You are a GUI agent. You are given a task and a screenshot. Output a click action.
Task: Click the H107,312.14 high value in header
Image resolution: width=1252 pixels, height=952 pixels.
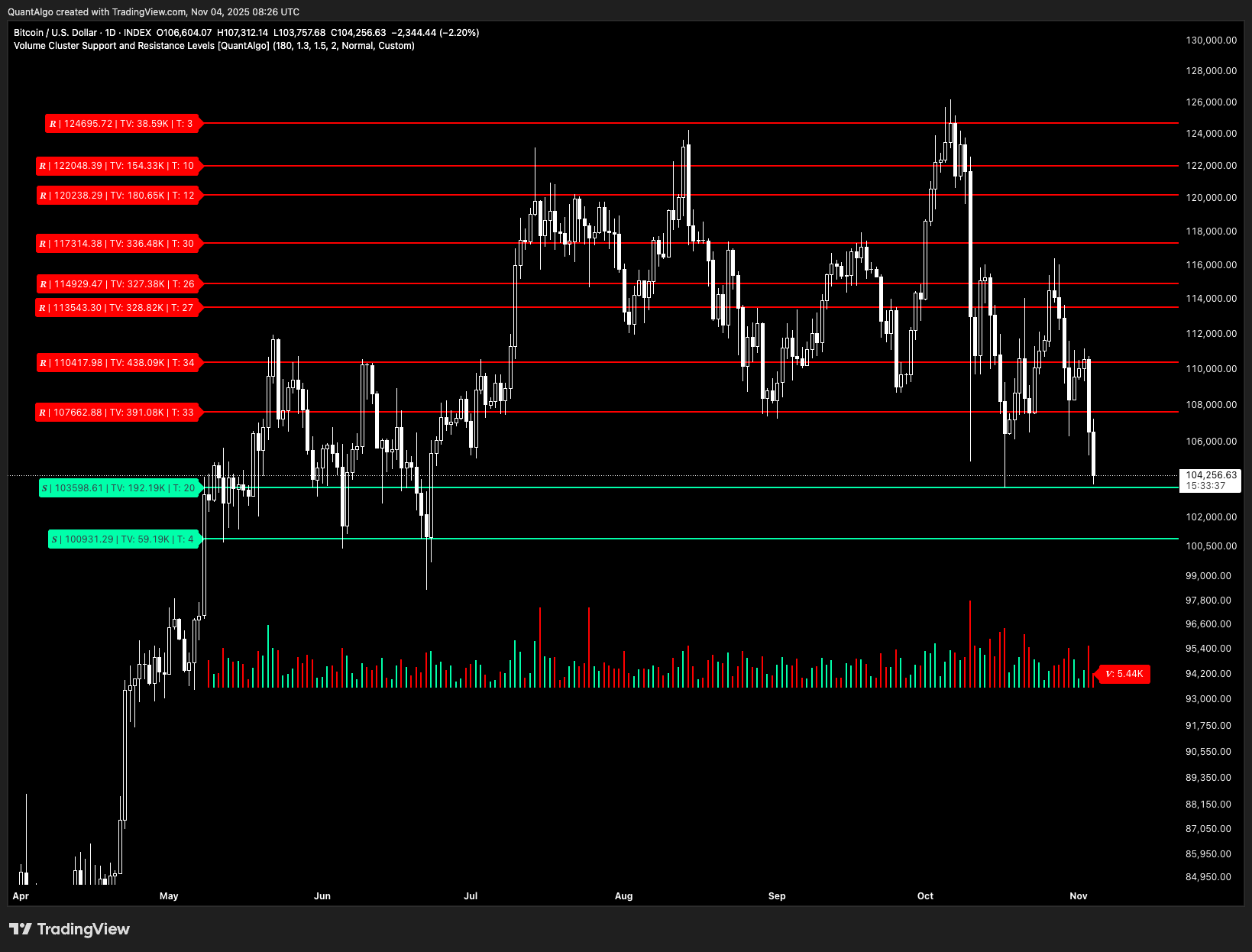[x=243, y=33]
